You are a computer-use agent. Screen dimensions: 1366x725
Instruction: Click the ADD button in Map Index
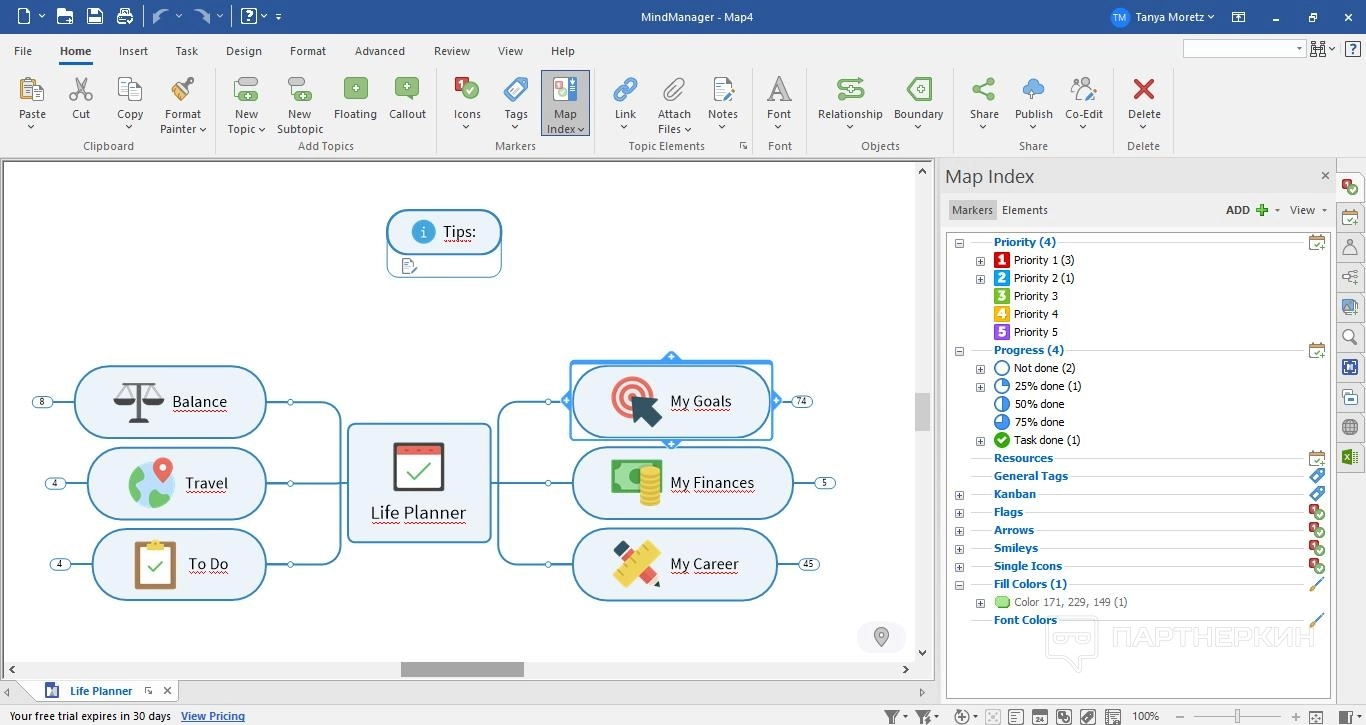(1246, 210)
